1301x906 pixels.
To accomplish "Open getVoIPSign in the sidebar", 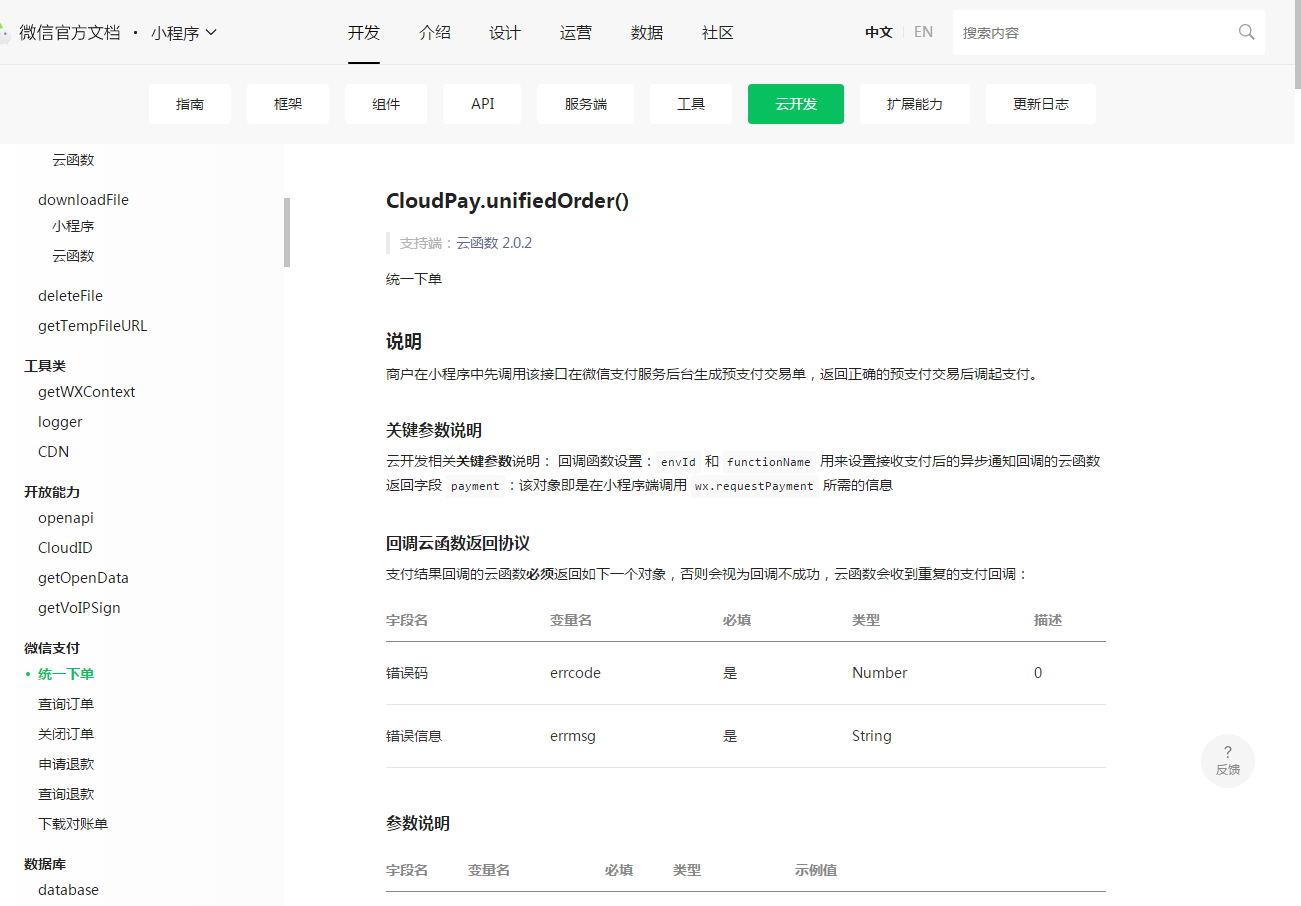I will (79, 608).
